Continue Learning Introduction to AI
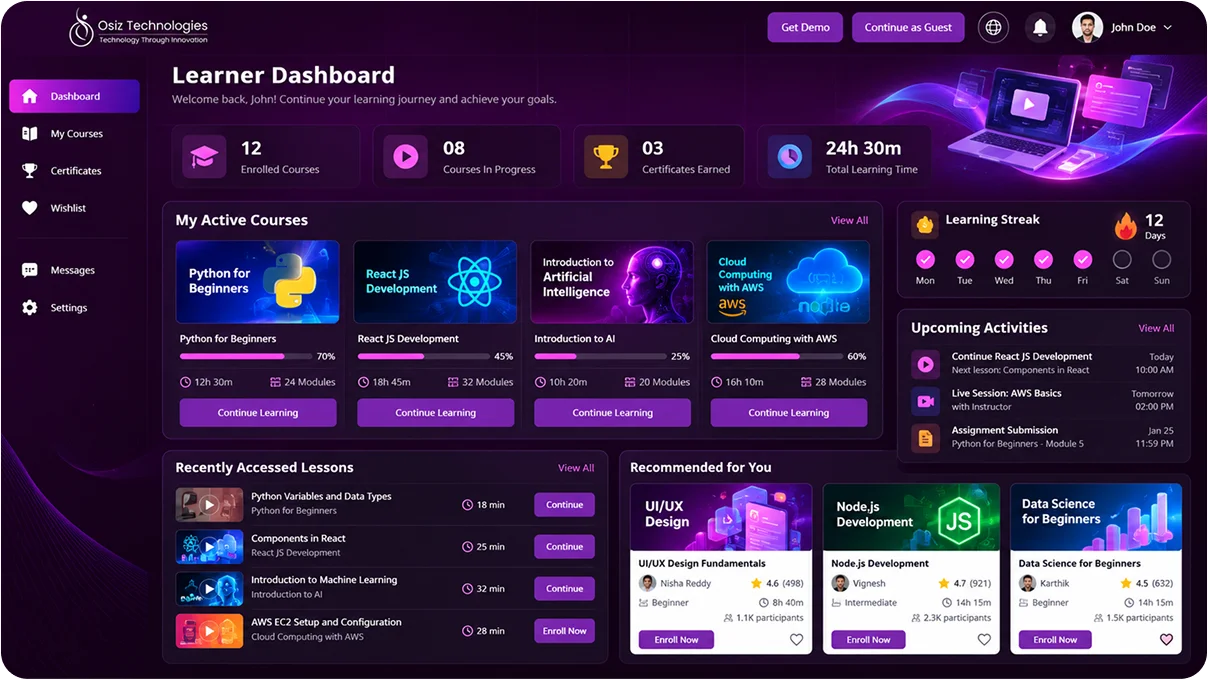Image resolution: width=1208 pixels, height=680 pixels. (612, 413)
